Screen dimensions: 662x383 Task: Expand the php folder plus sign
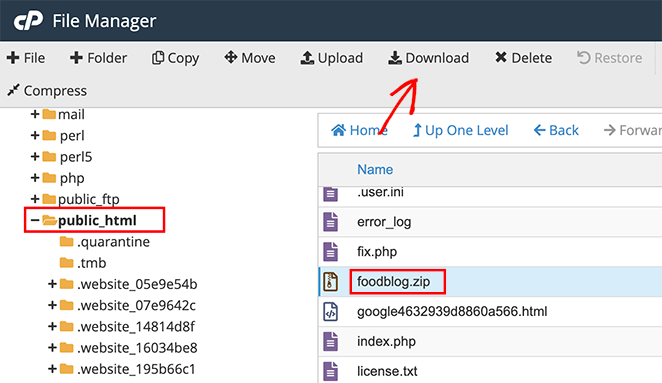pyautogui.click(x=35, y=177)
